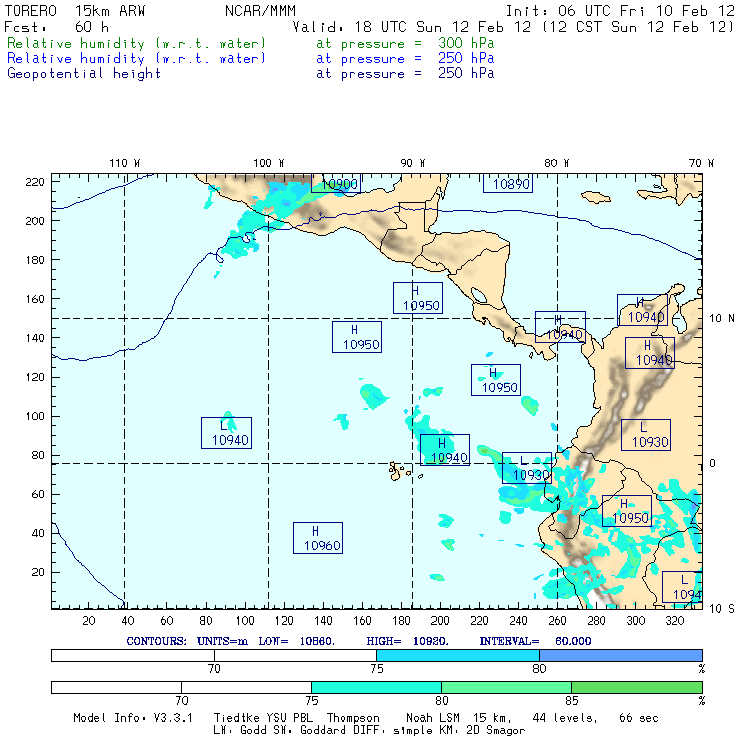Click the 'H 10940' box near the equator
This screenshot has width=740, height=740.
pos(445,450)
